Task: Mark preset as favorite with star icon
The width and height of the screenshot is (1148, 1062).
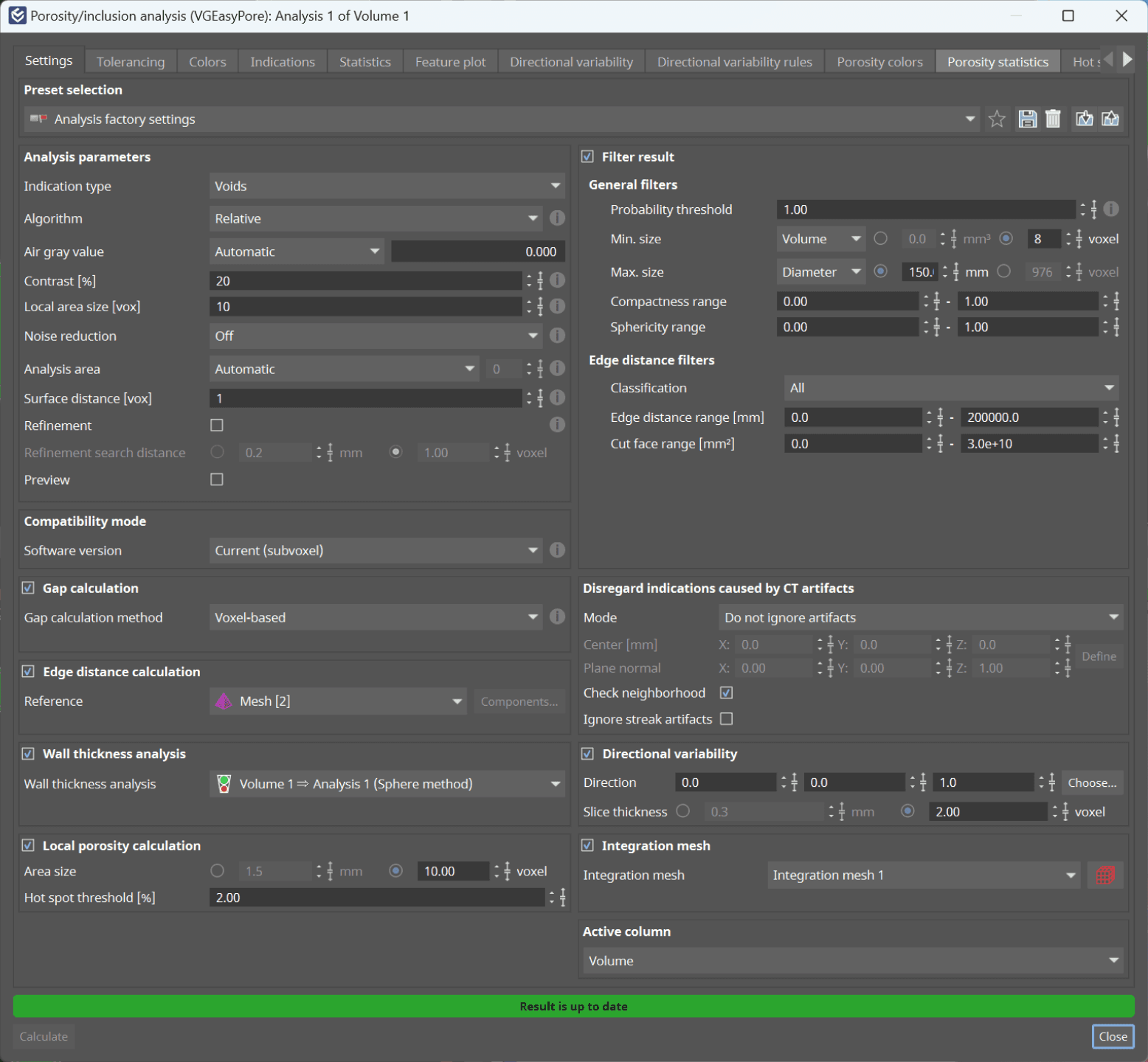Action: point(997,119)
